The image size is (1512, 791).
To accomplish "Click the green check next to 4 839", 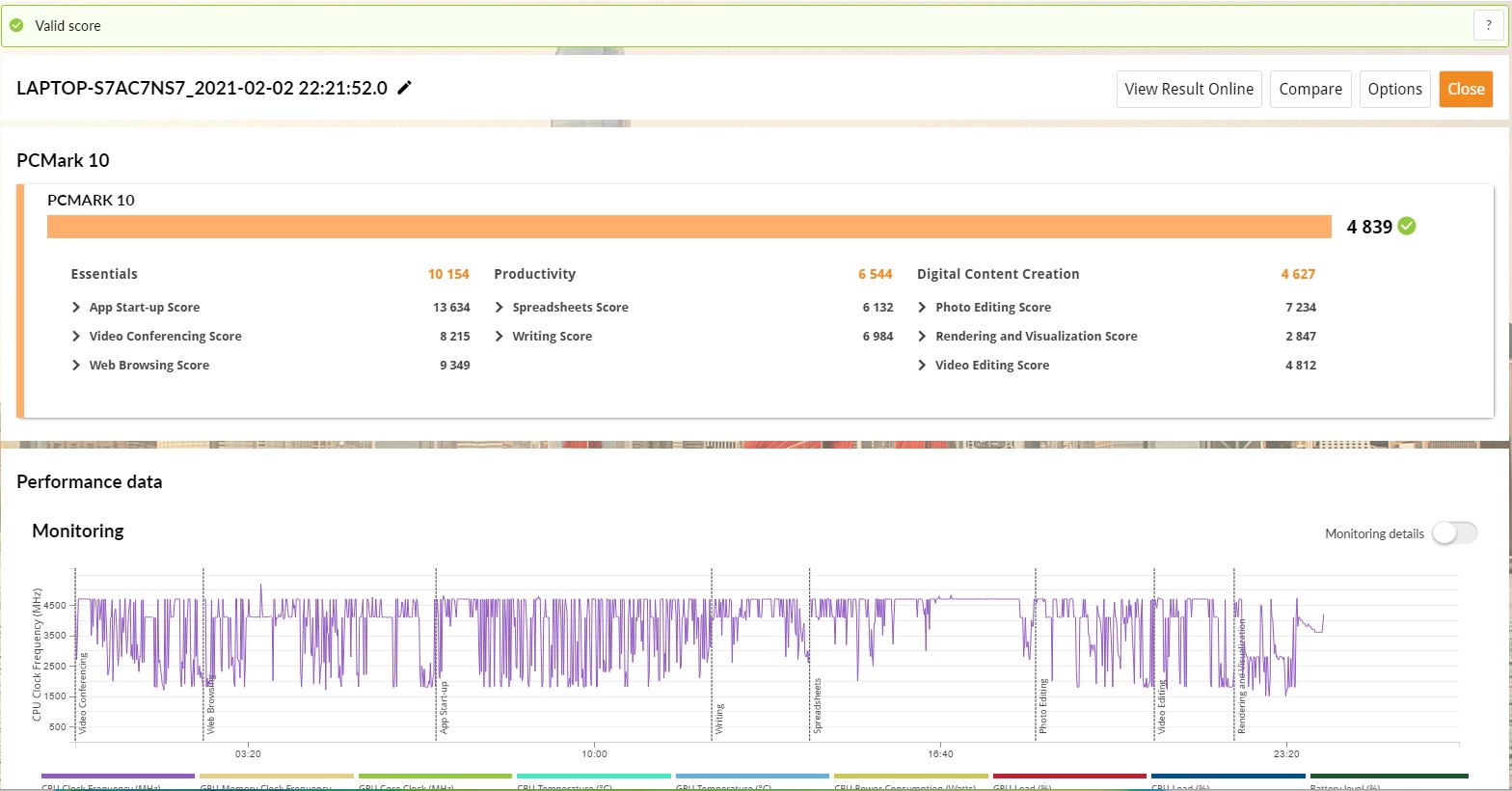I will (1407, 227).
